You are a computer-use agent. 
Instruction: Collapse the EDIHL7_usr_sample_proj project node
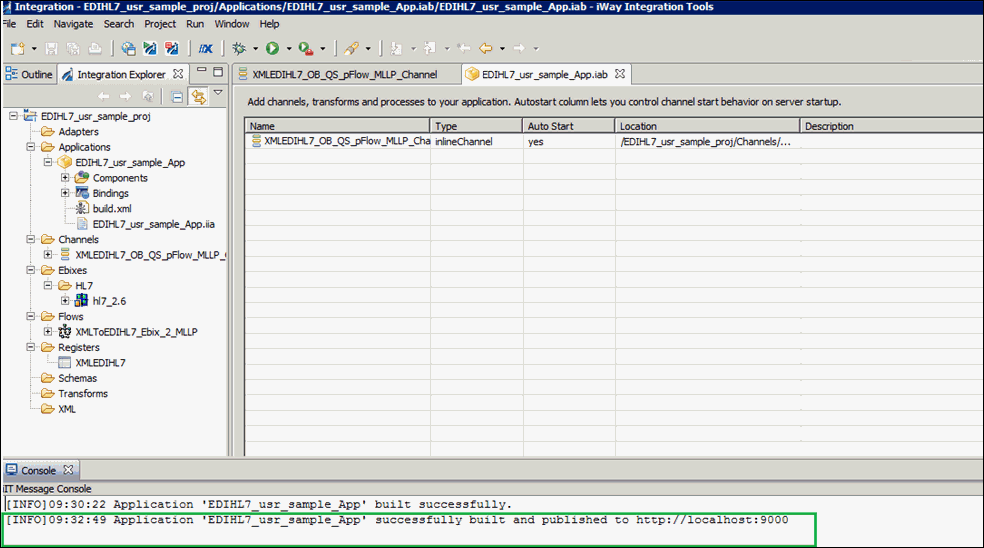click(x=13, y=116)
